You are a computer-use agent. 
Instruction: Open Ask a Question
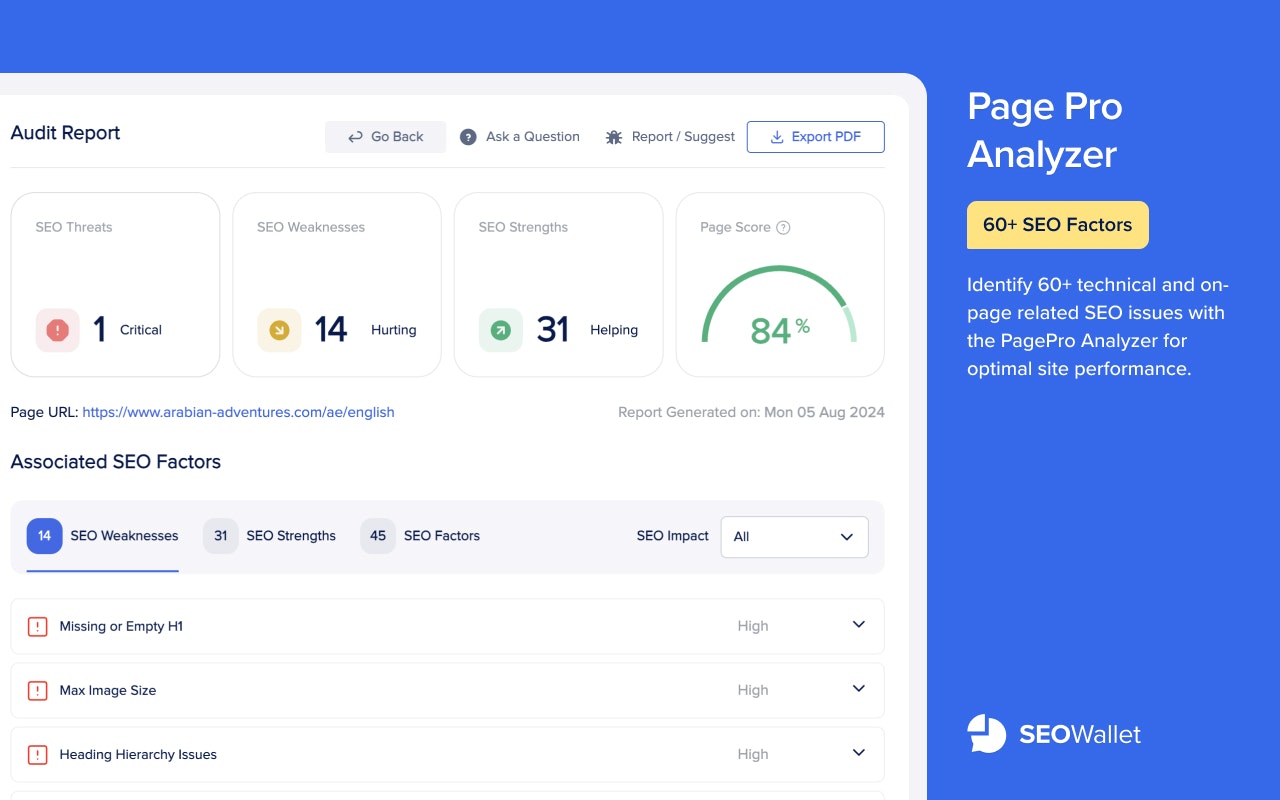tap(520, 137)
